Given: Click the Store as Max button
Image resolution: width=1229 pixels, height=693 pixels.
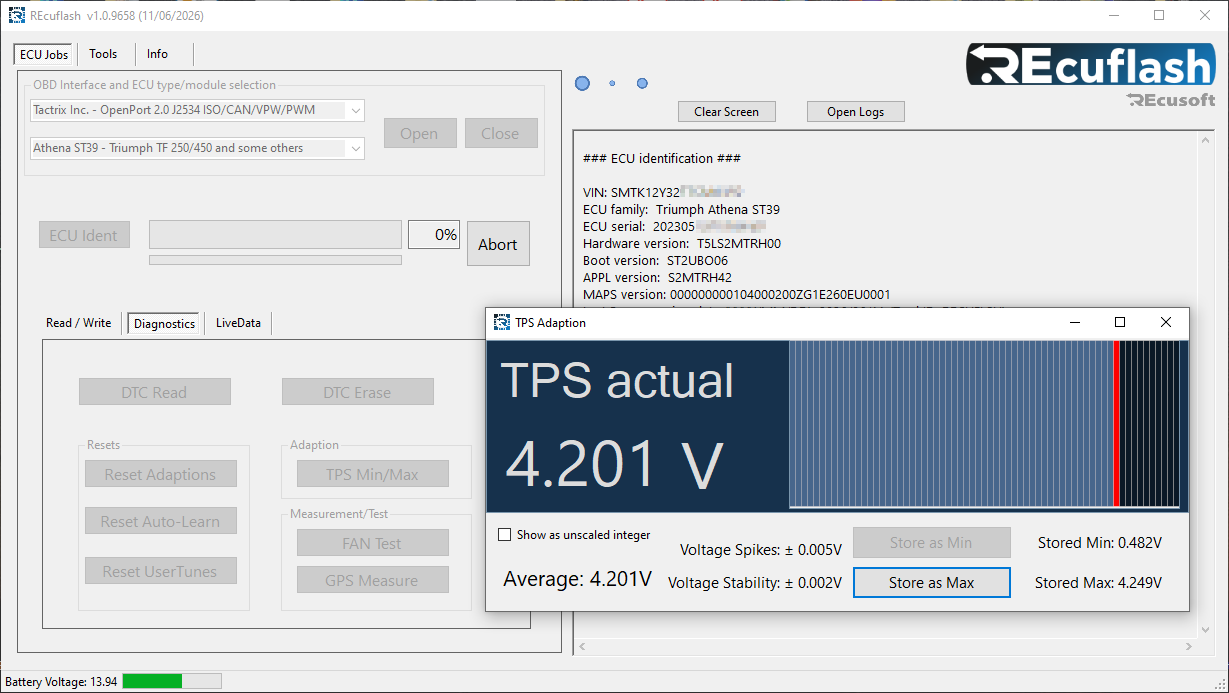Looking at the screenshot, I should tap(932, 582).
